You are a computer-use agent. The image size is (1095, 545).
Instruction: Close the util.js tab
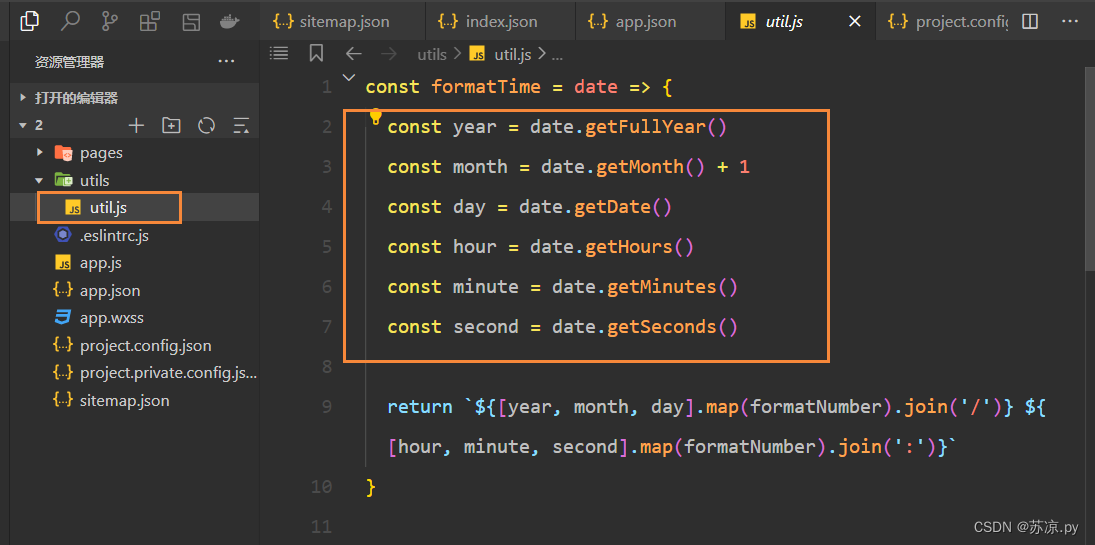pos(854,21)
